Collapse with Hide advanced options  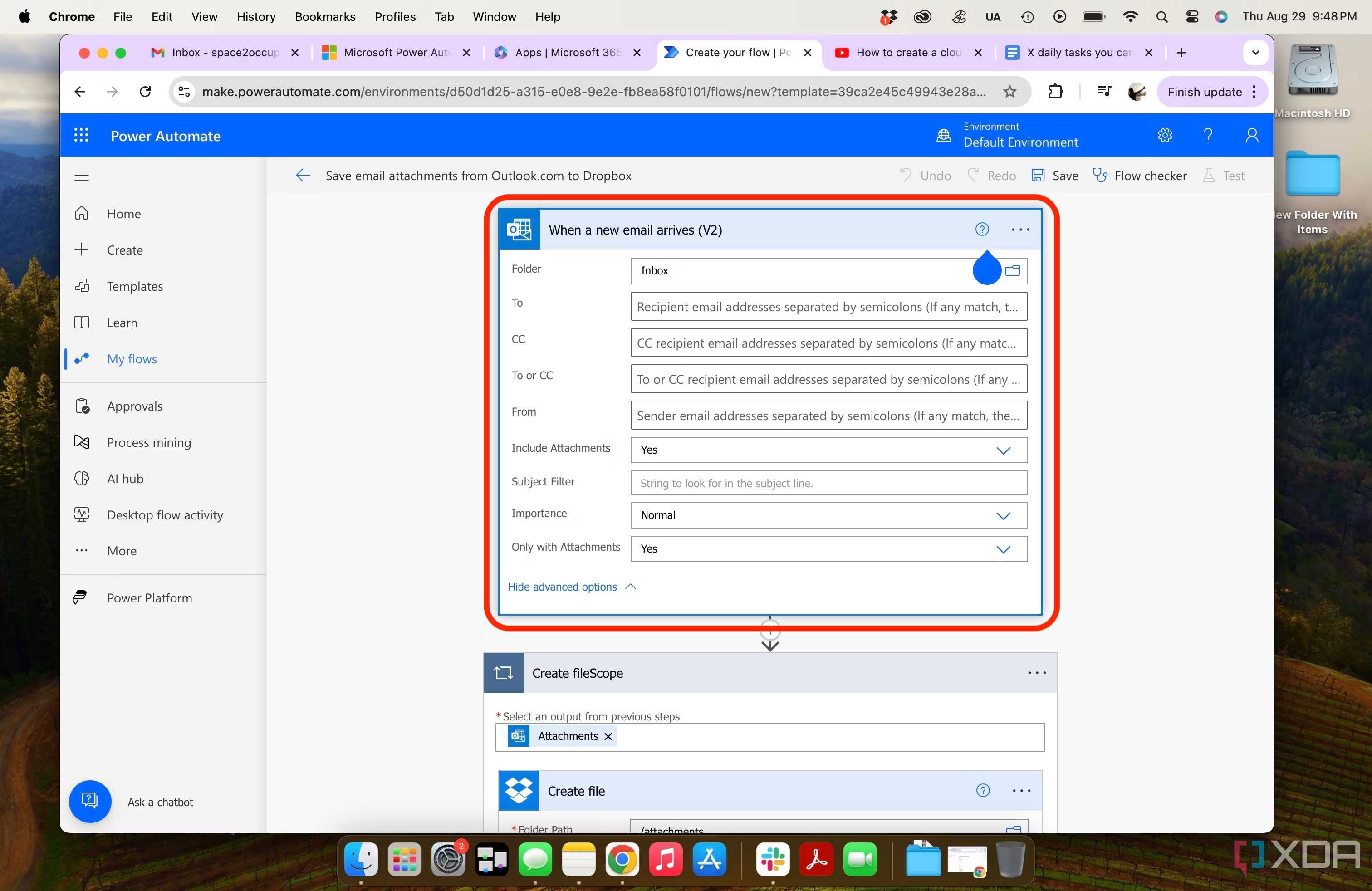[x=571, y=587]
